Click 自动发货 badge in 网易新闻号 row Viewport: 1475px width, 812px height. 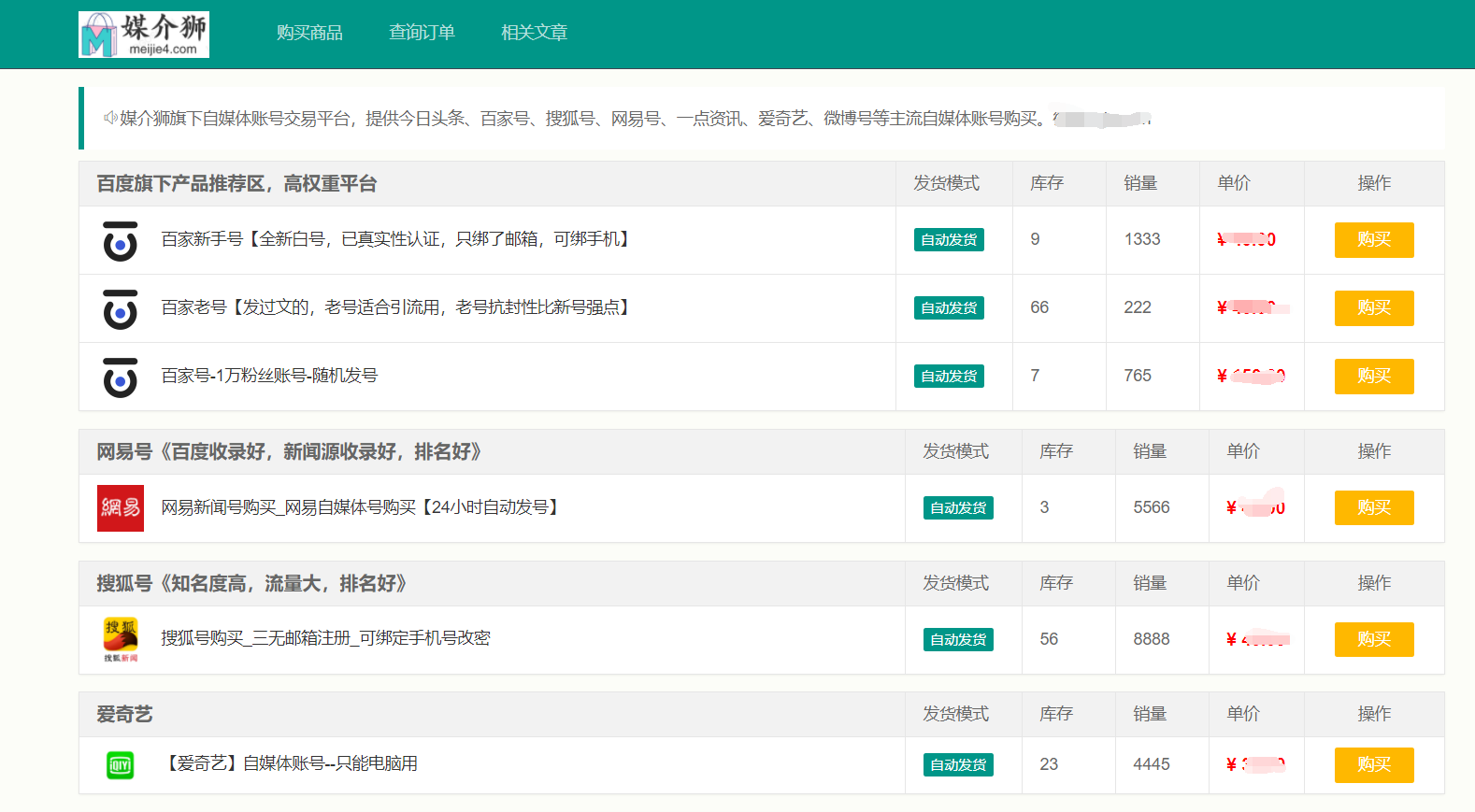pos(958,508)
